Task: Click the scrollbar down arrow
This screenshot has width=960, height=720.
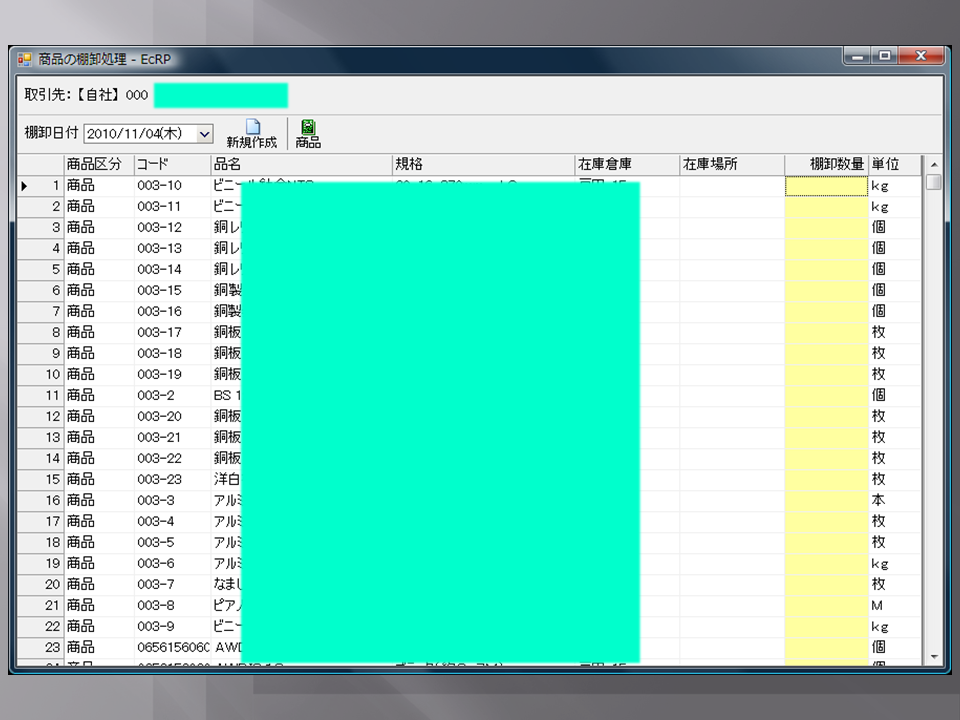Action: 933,656
